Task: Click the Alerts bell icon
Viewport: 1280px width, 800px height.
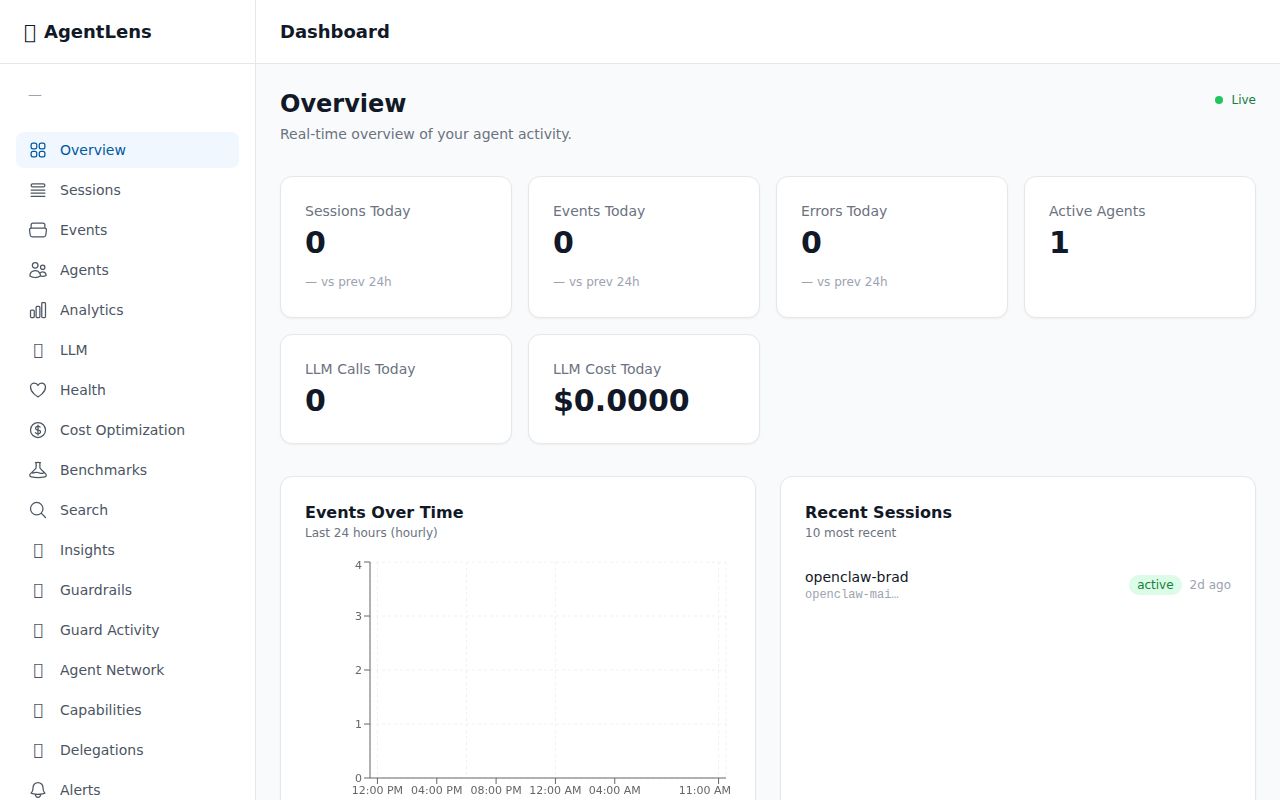Action: 38,790
